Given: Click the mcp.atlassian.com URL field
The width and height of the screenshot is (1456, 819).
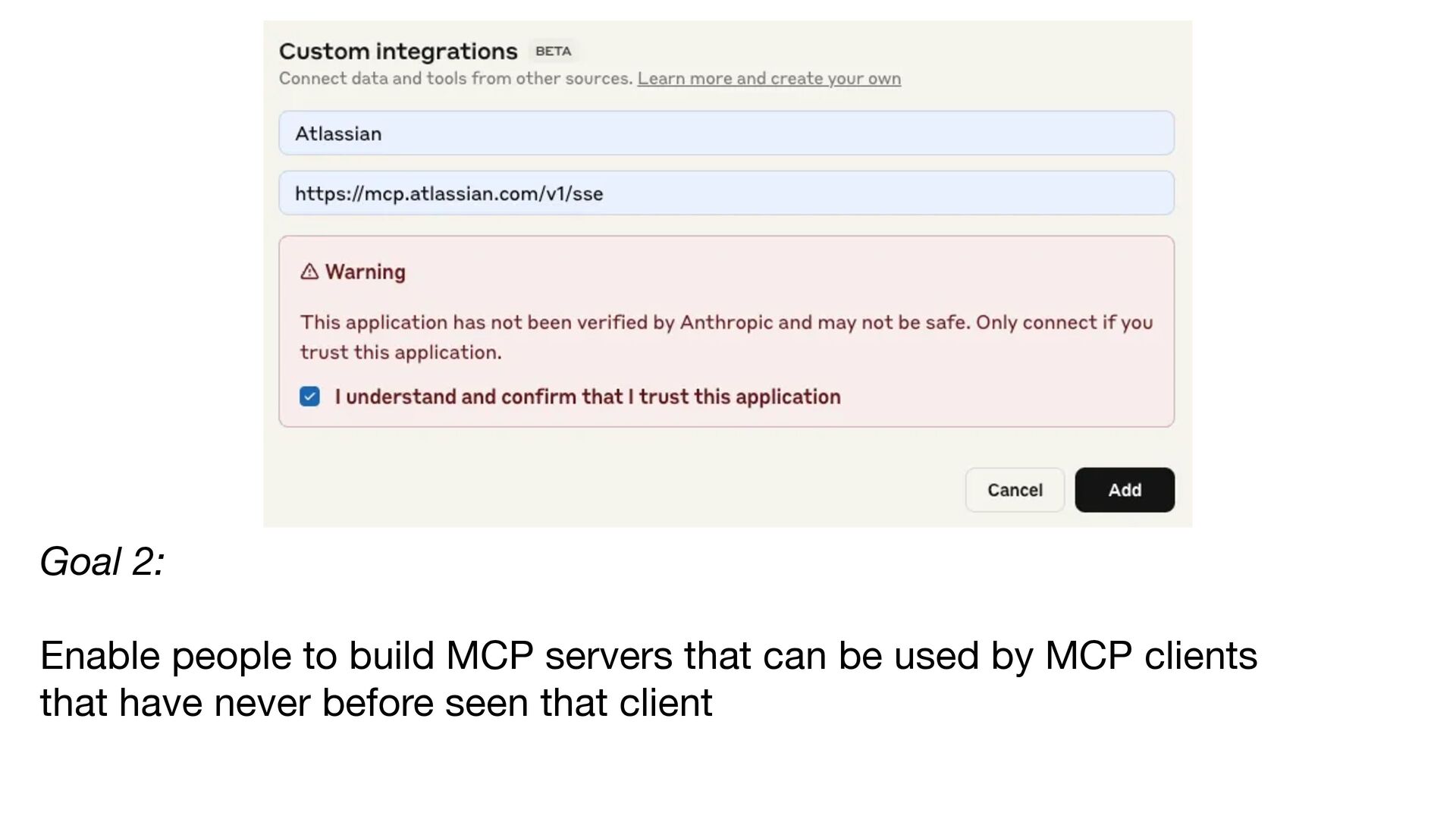Looking at the screenshot, I should [726, 193].
